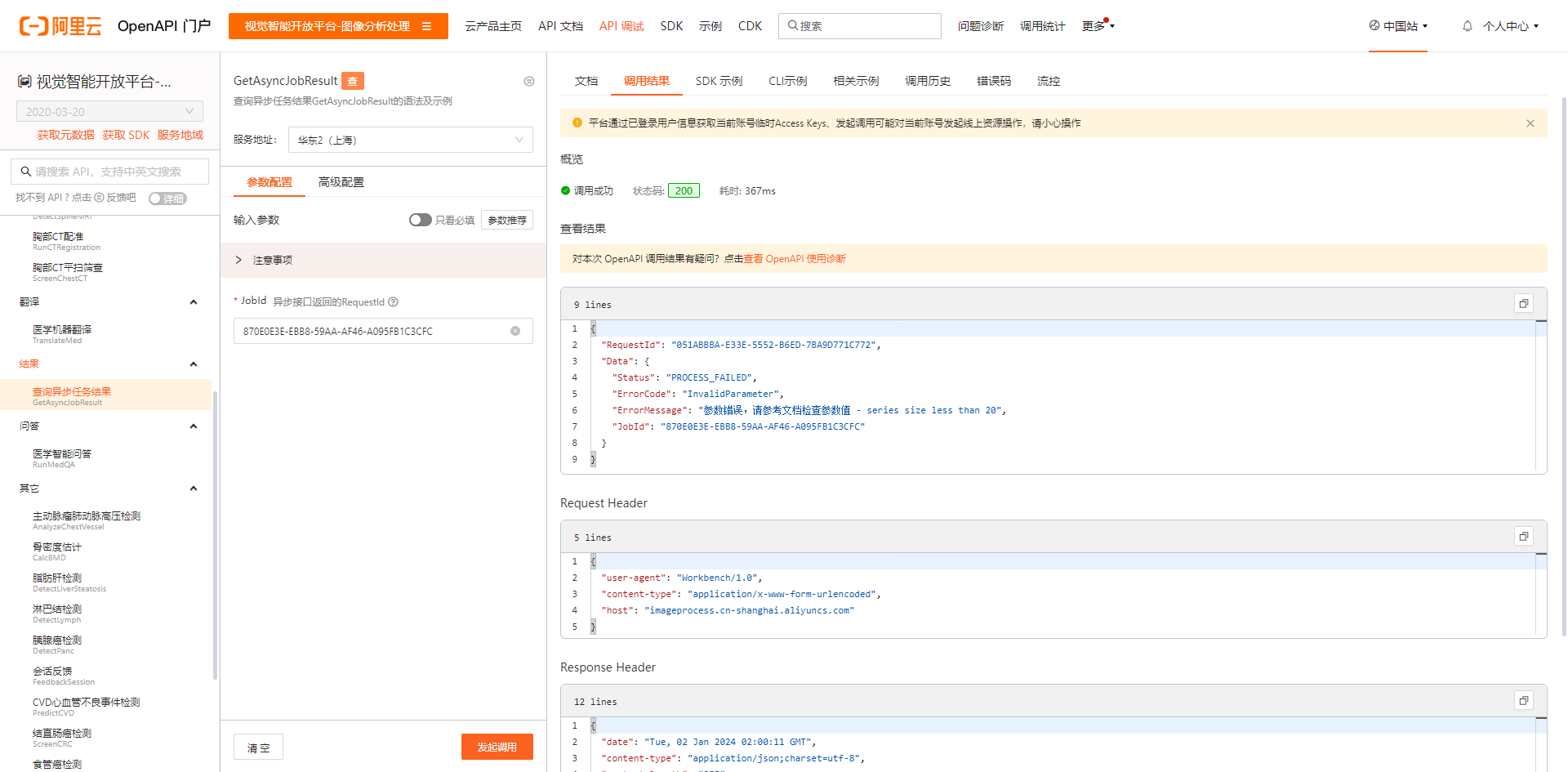1568x772 pixels.
Task: Copy the 9-line result JSON
Action: pos(1523,304)
